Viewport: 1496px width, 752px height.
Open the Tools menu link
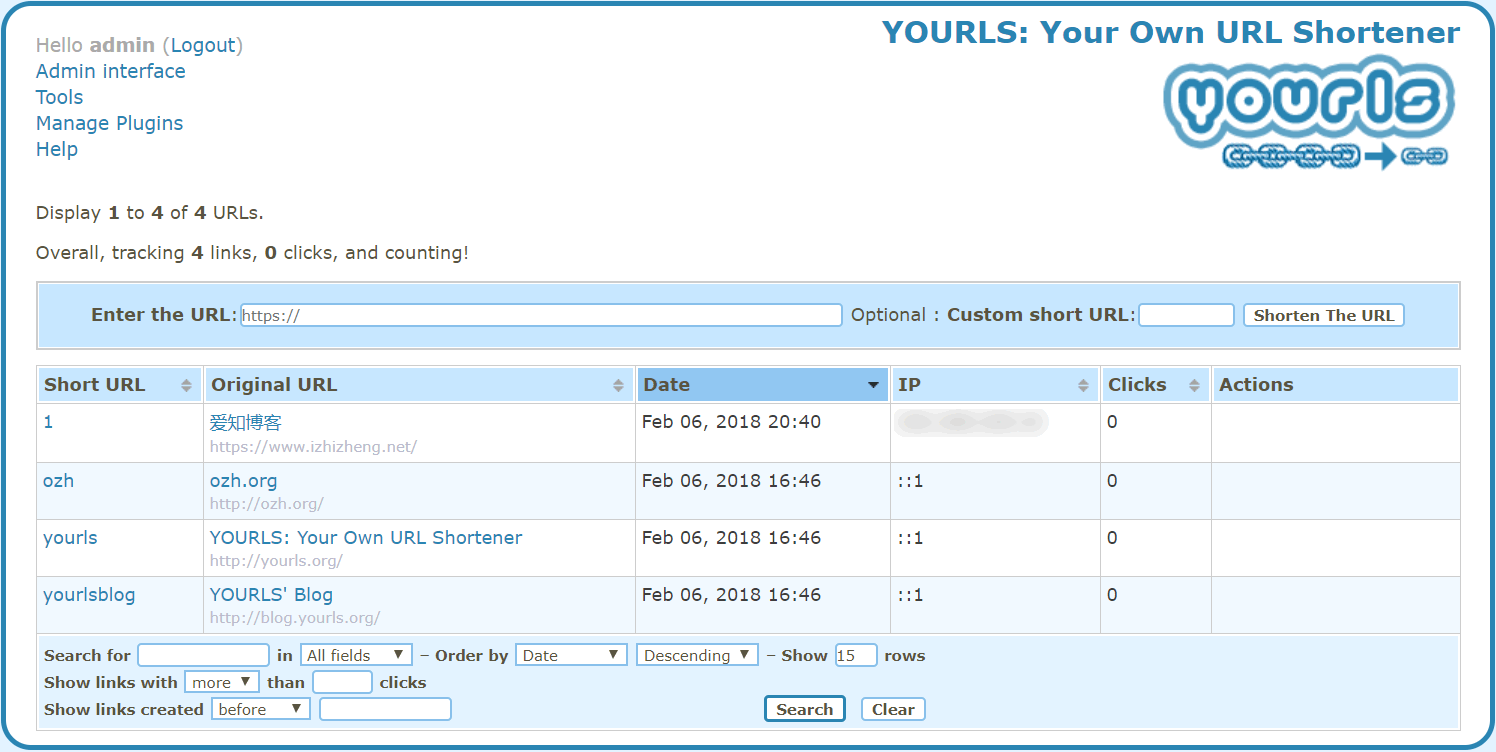59,97
